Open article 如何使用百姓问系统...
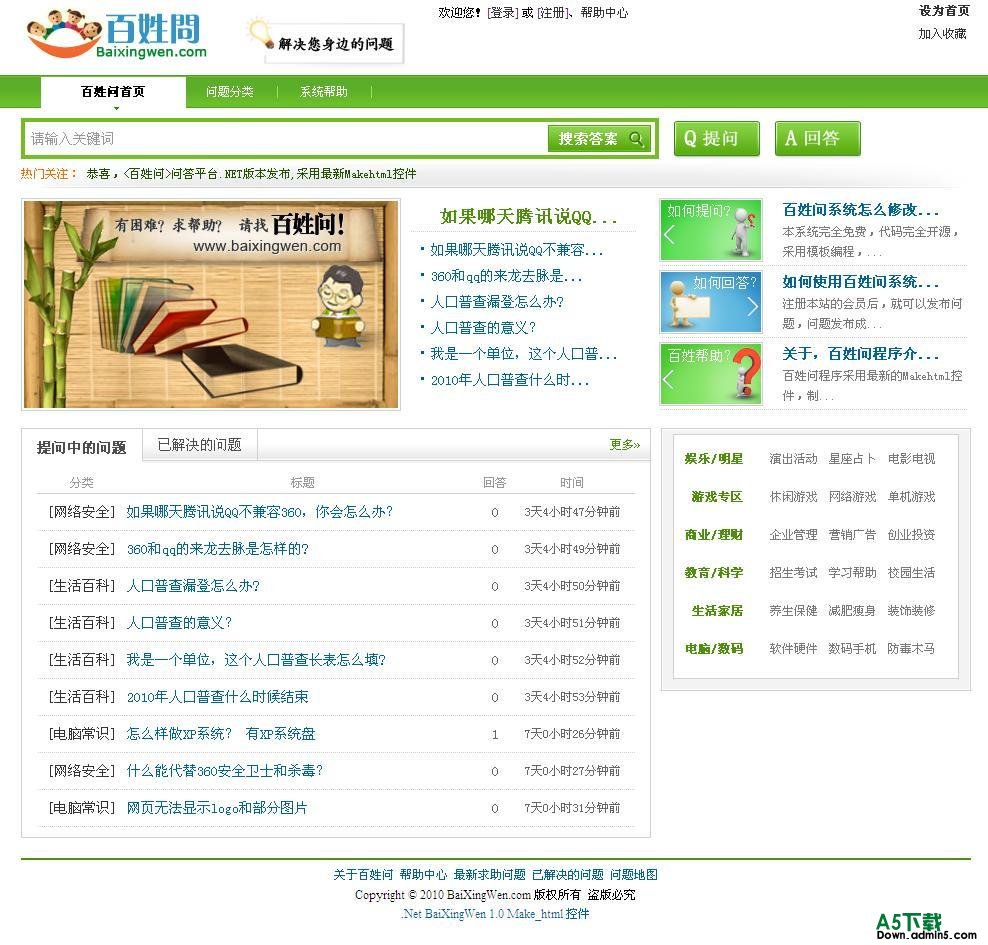 860,282
